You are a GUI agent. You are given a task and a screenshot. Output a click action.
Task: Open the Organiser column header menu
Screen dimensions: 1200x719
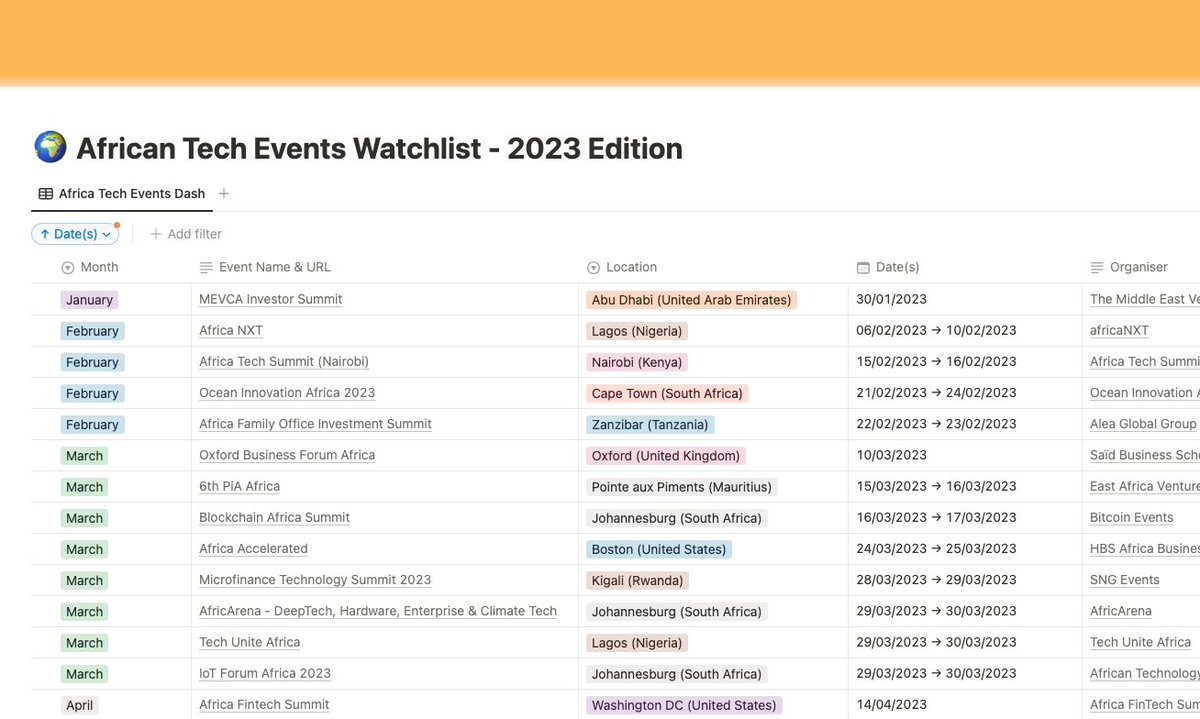[1141, 268]
